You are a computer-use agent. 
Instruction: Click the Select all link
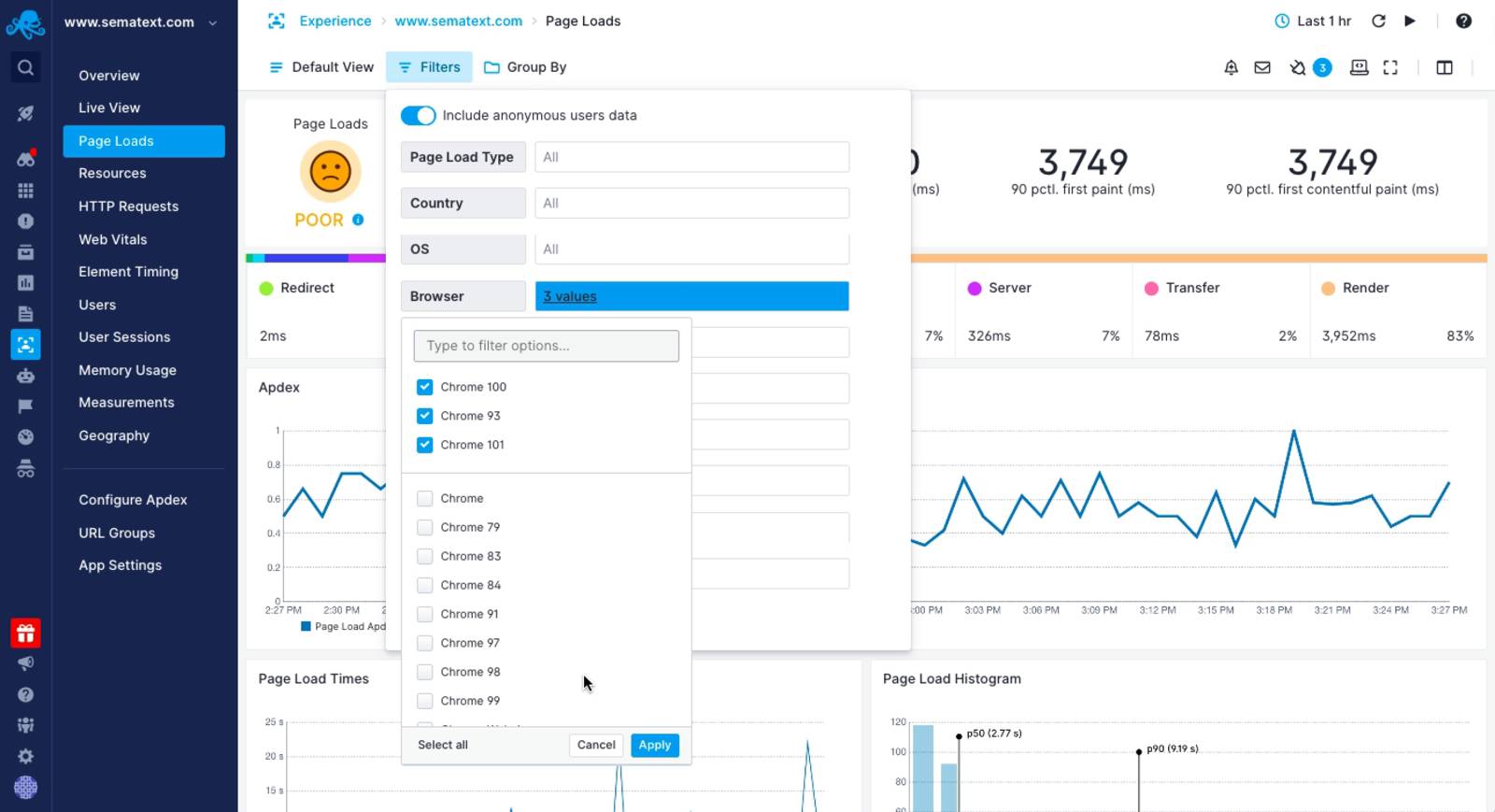click(x=443, y=746)
